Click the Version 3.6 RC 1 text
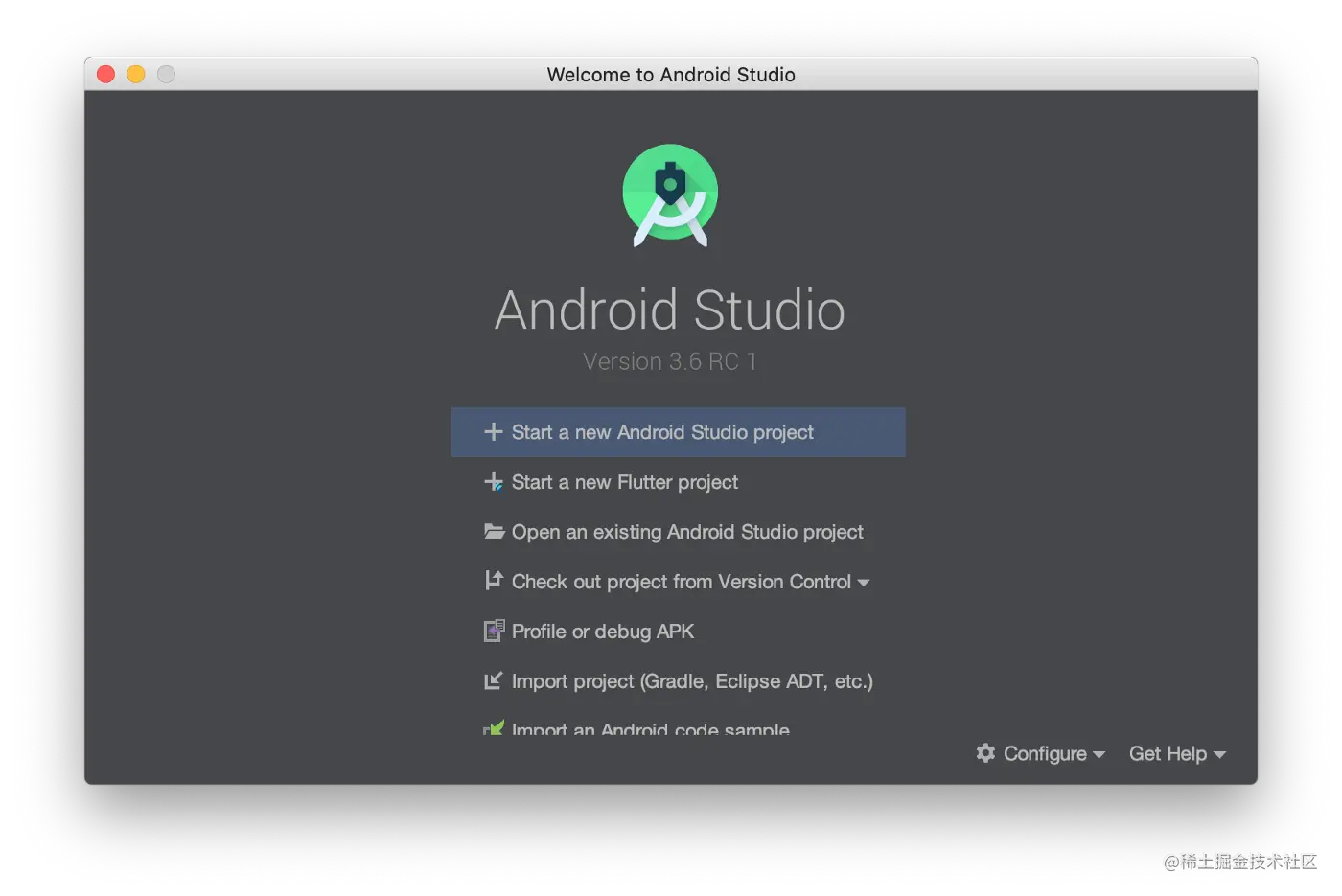Image resolution: width=1342 pixels, height=896 pixels. pyautogui.click(x=670, y=361)
